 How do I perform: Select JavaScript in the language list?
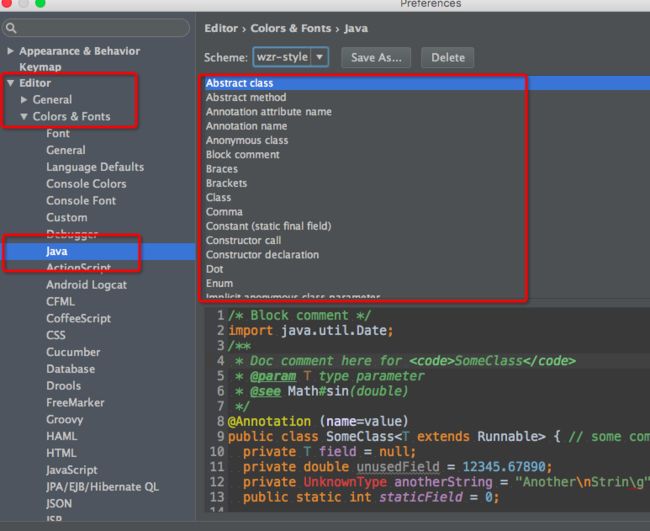pyautogui.click(x=72, y=470)
